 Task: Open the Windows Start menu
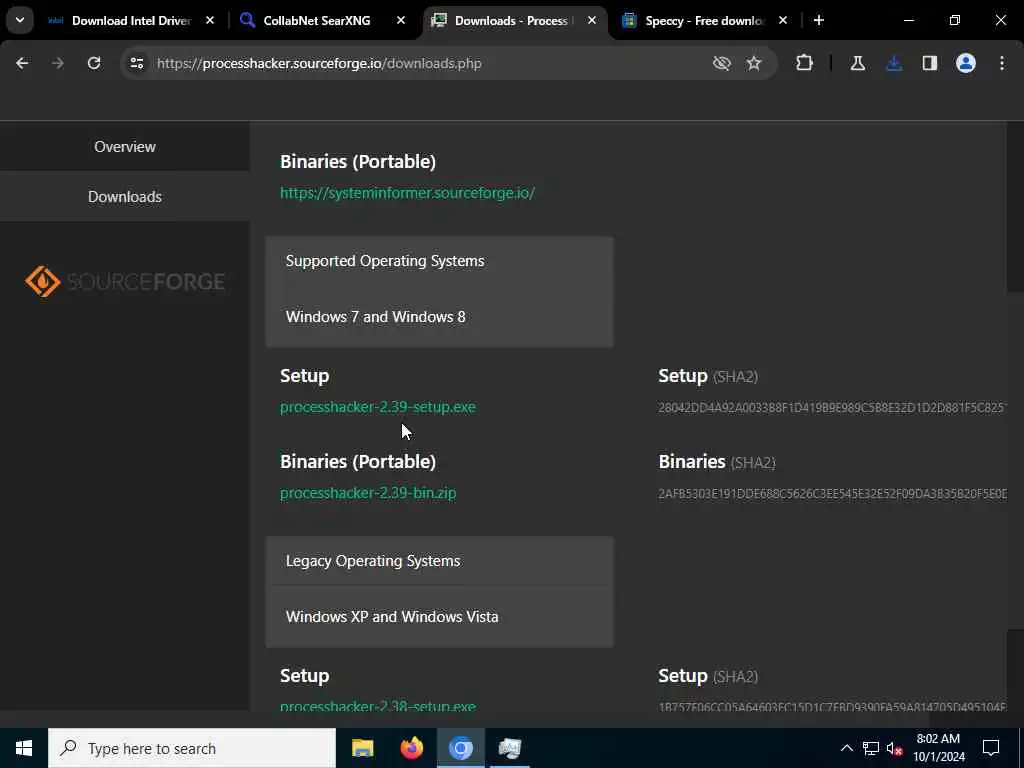click(24, 748)
